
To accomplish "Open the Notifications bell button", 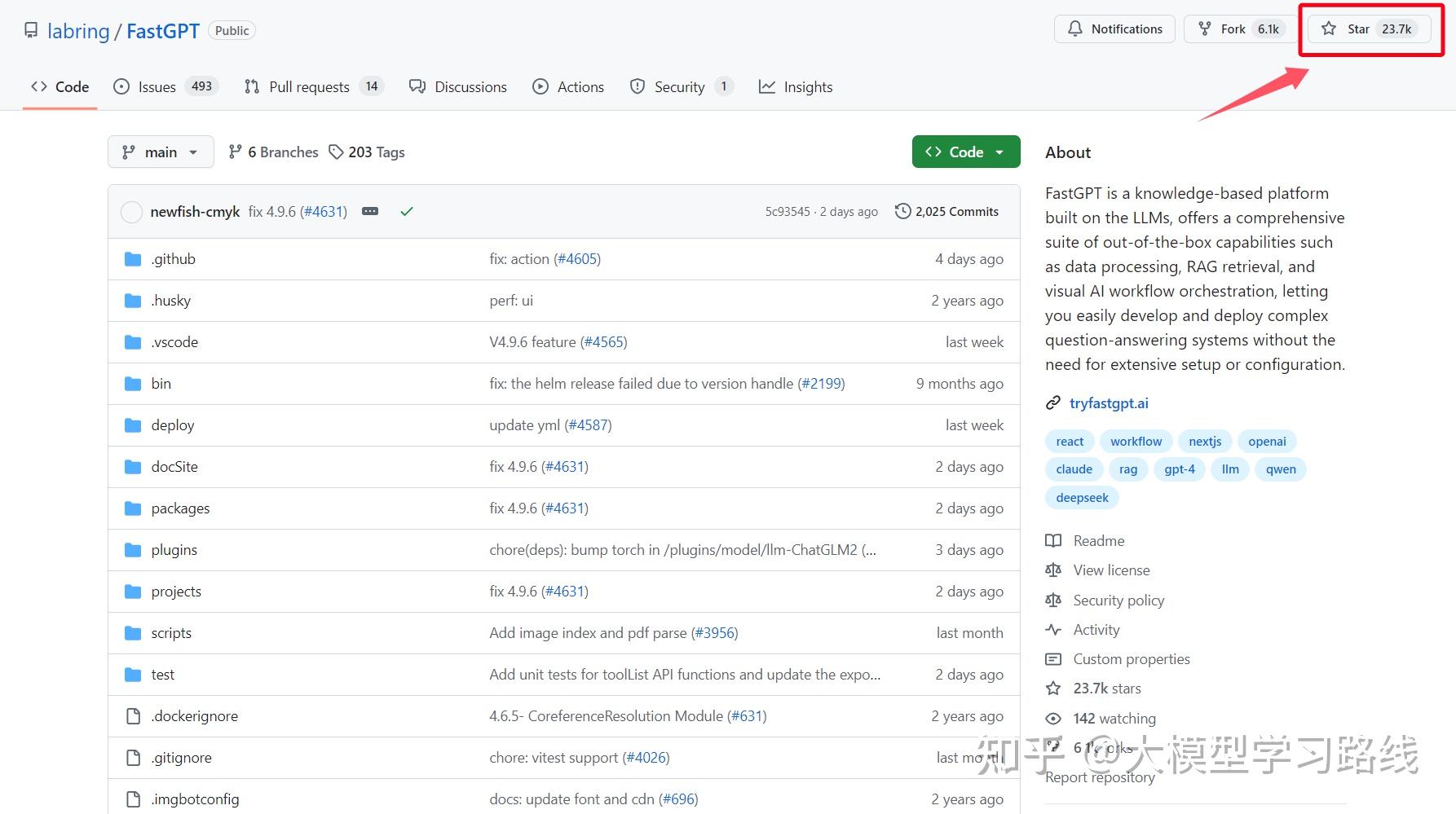I will 1114,29.
